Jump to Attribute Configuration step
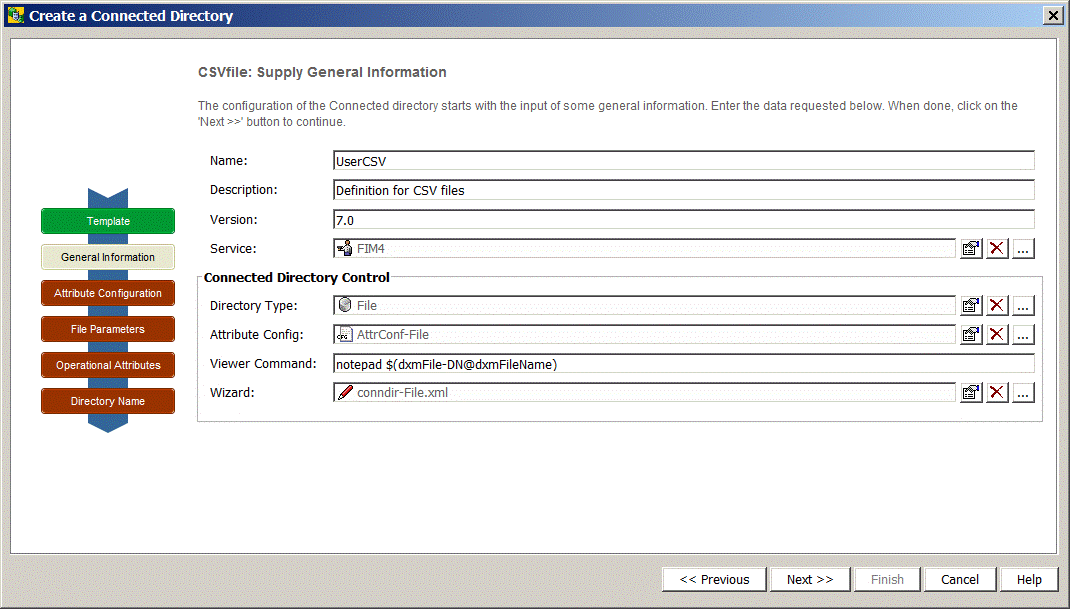The image size is (1070, 609). 108,293
